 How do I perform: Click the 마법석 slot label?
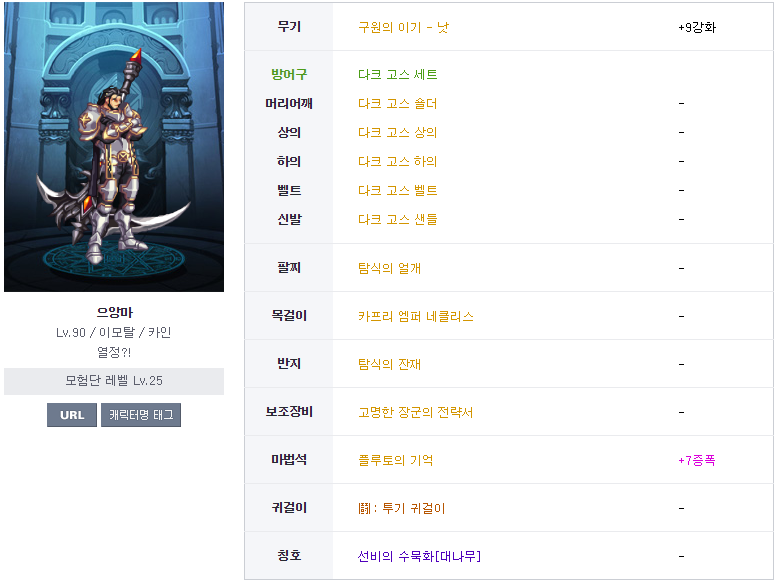(x=289, y=460)
